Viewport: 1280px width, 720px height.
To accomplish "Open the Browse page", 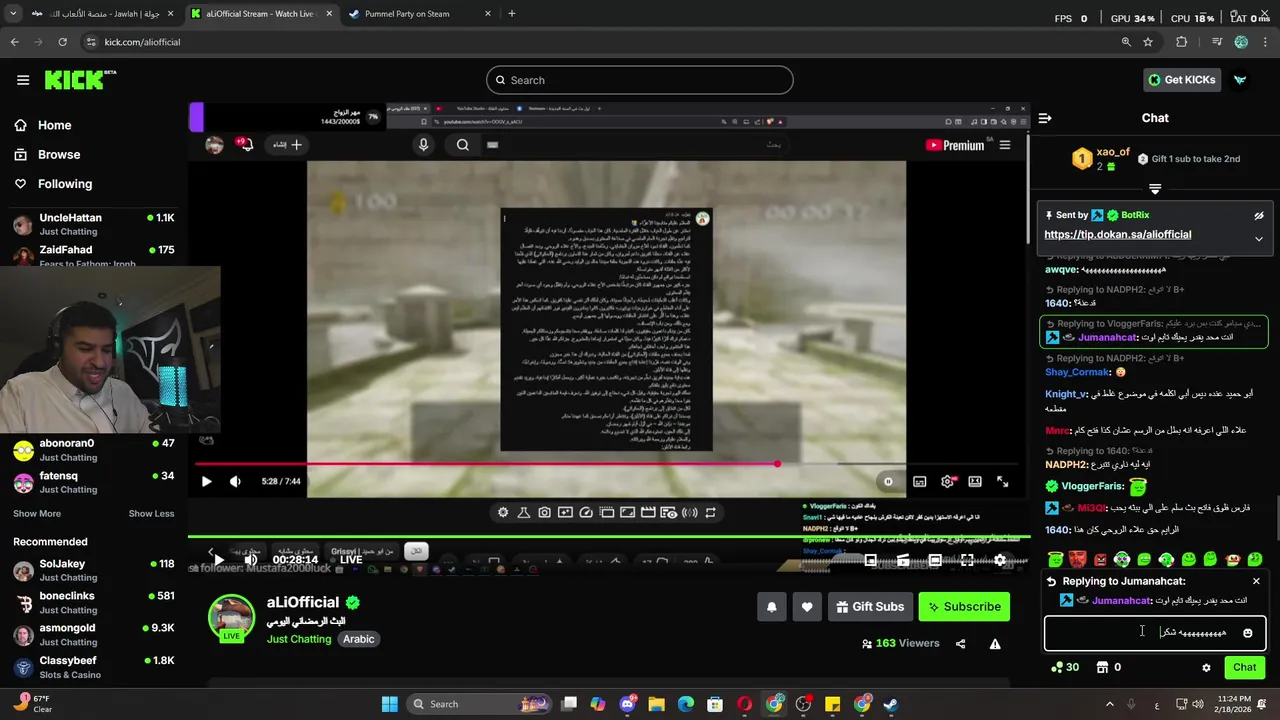I will tap(48, 154).
